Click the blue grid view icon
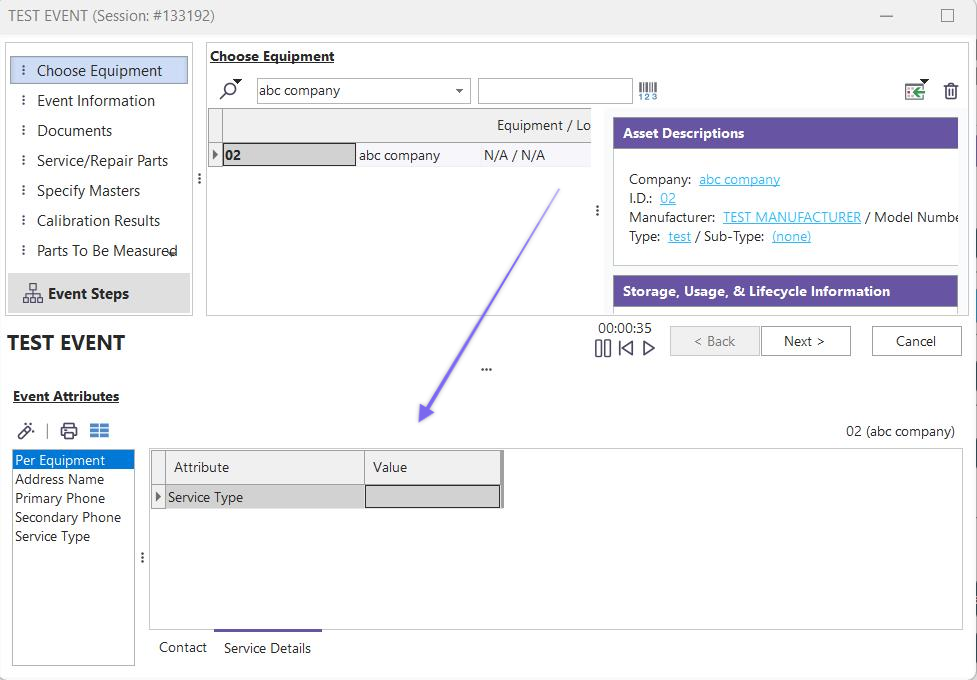Viewport: 977px width, 680px height. tap(99, 431)
